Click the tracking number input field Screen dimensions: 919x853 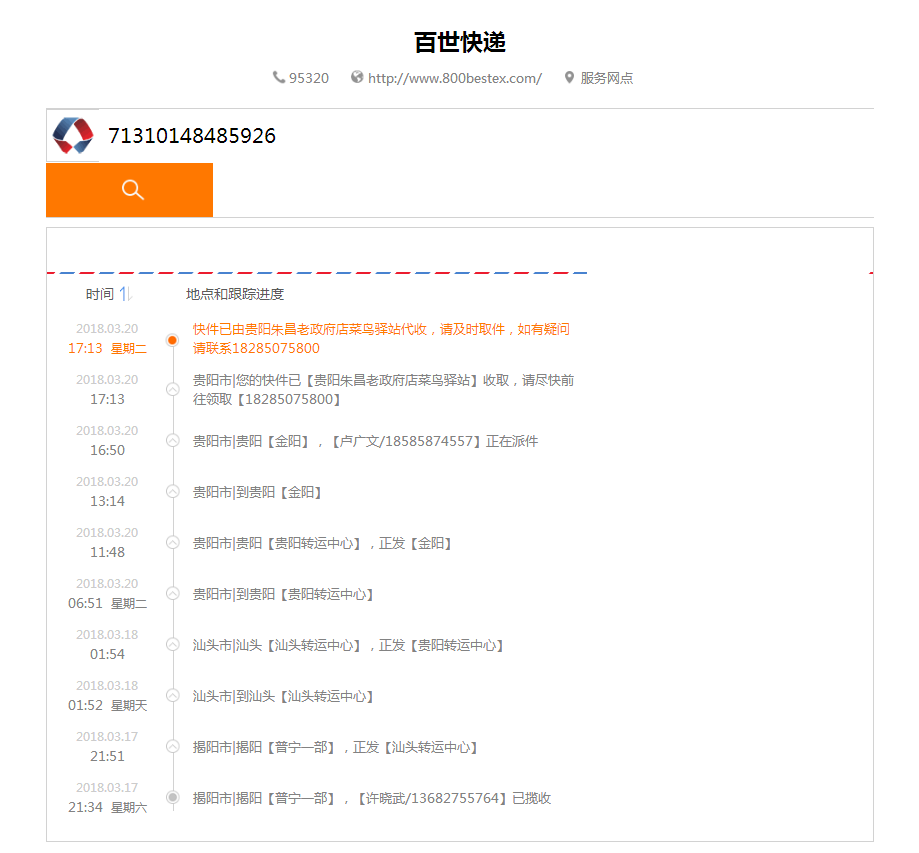tap(486, 135)
